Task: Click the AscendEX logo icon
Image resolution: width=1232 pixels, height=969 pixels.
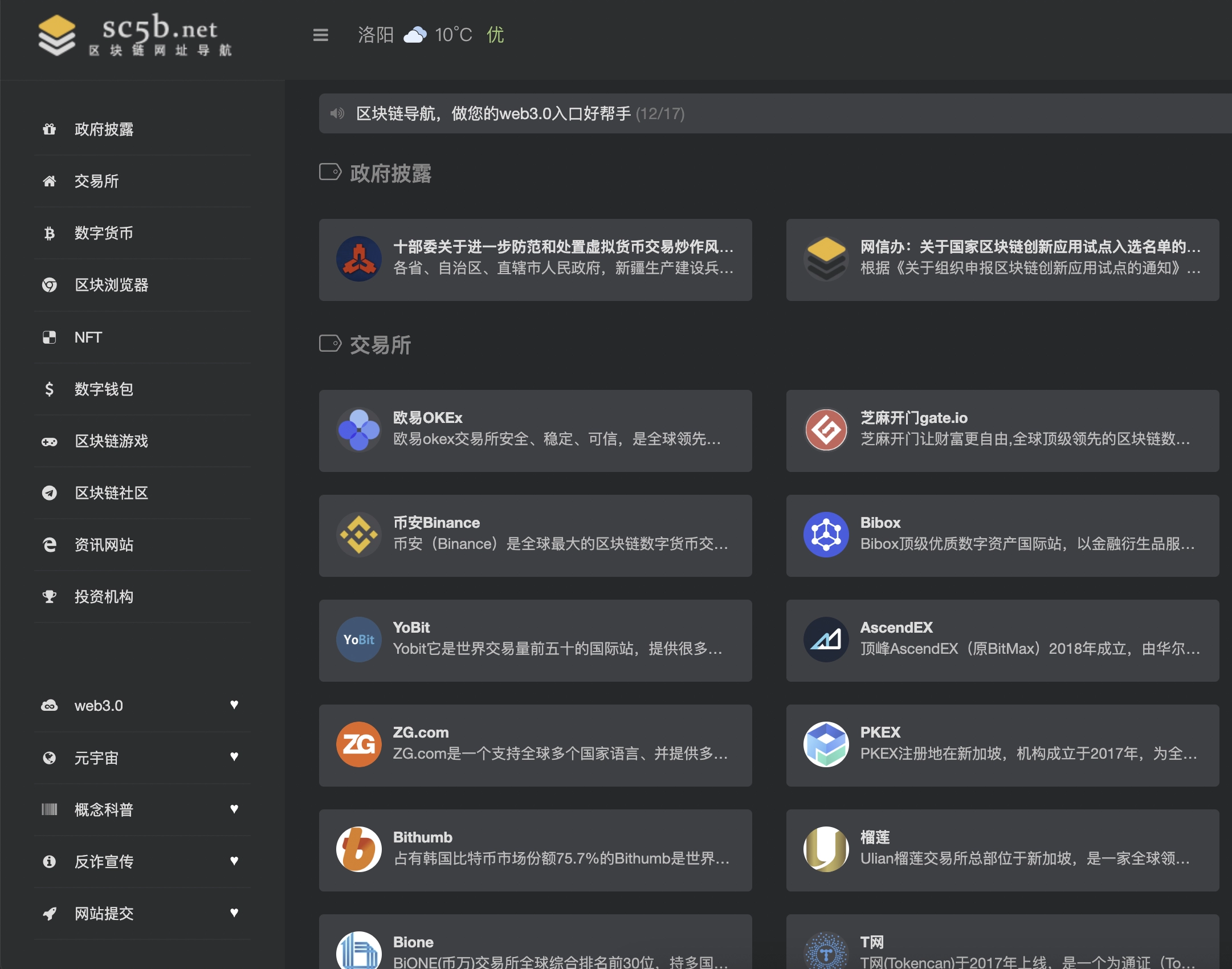Action: point(826,640)
